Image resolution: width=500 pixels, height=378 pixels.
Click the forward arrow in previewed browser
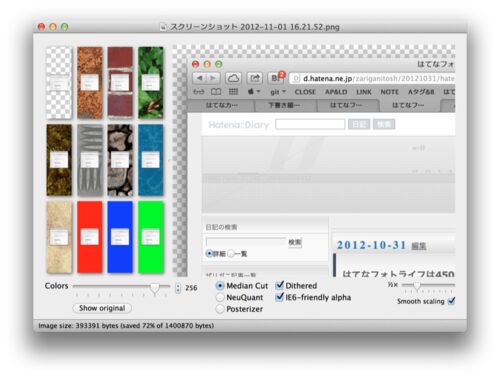point(213,78)
